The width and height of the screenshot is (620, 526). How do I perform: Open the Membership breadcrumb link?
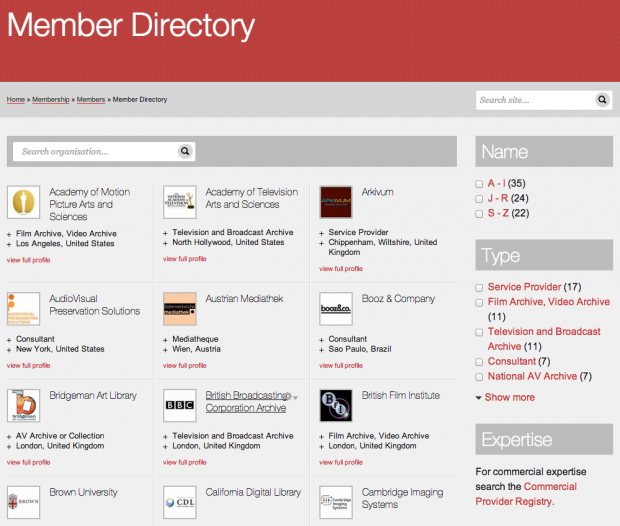point(51,99)
